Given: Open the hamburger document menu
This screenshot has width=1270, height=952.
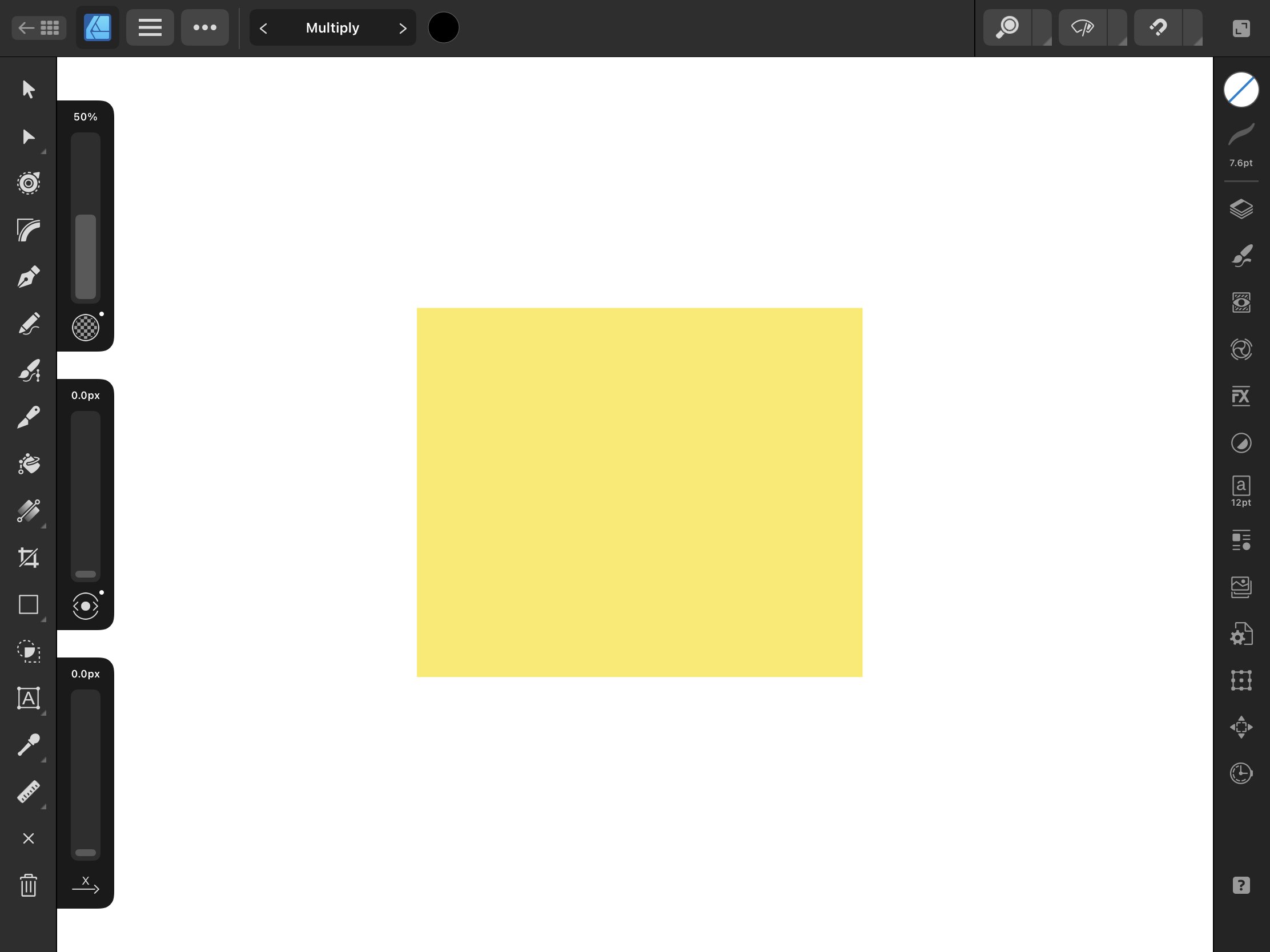Looking at the screenshot, I should [150, 27].
